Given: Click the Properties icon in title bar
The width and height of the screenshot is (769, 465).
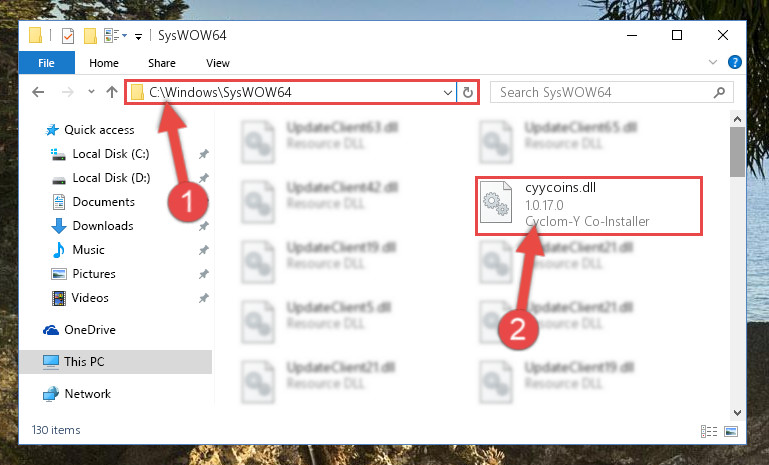Looking at the screenshot, I should [x=68, y=35].
